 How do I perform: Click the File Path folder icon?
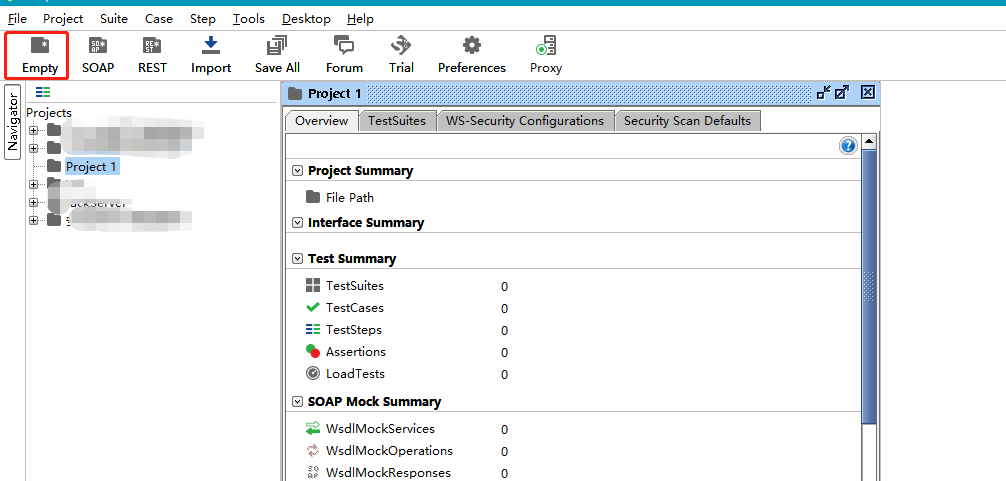click(313, 197)
